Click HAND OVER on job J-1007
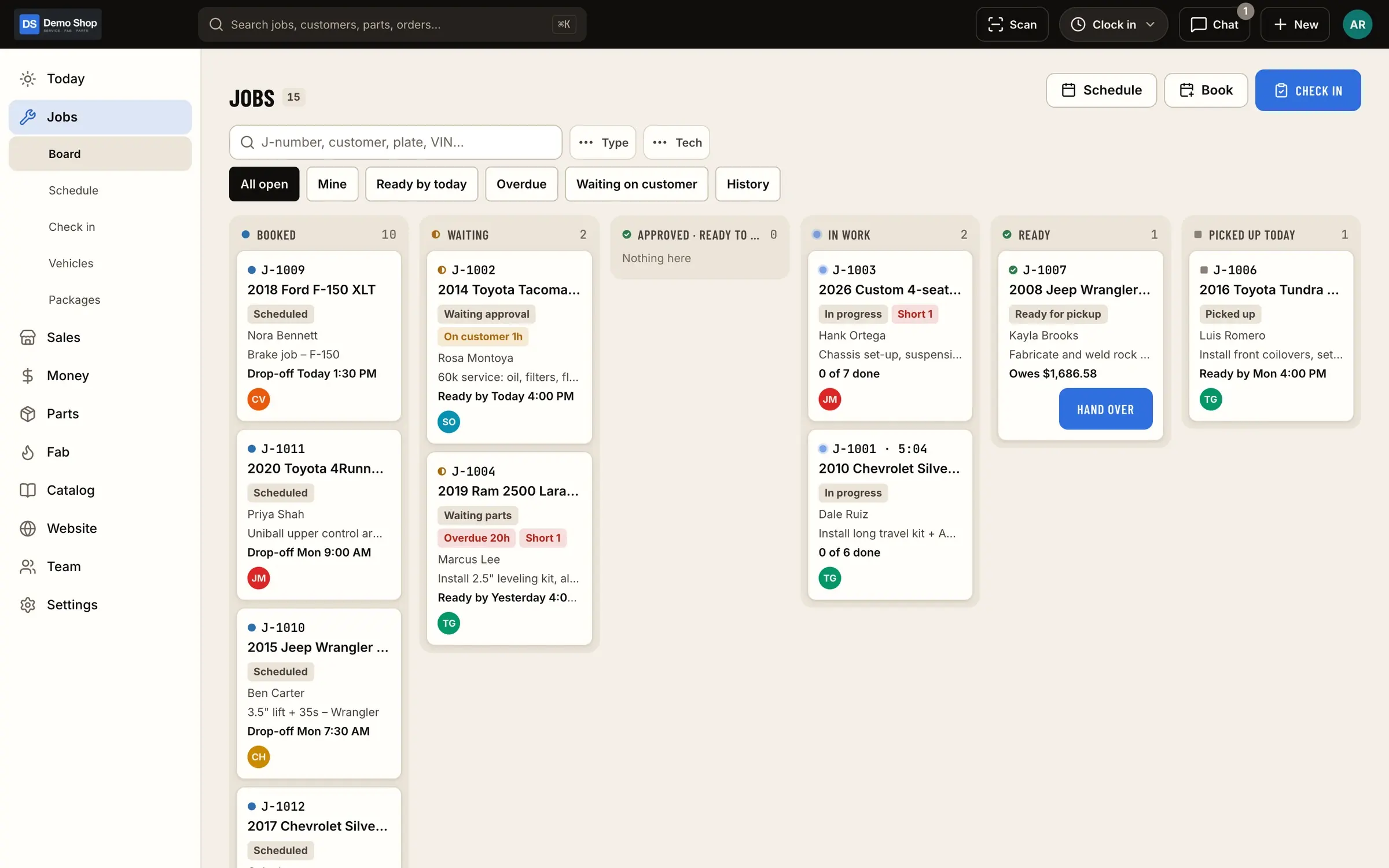 (x=1105, y=409)
